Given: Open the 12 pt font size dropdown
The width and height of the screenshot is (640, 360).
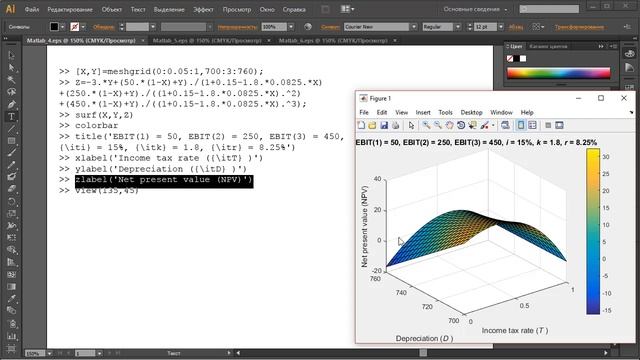Looking at the screenshot, I should (501, 27).
